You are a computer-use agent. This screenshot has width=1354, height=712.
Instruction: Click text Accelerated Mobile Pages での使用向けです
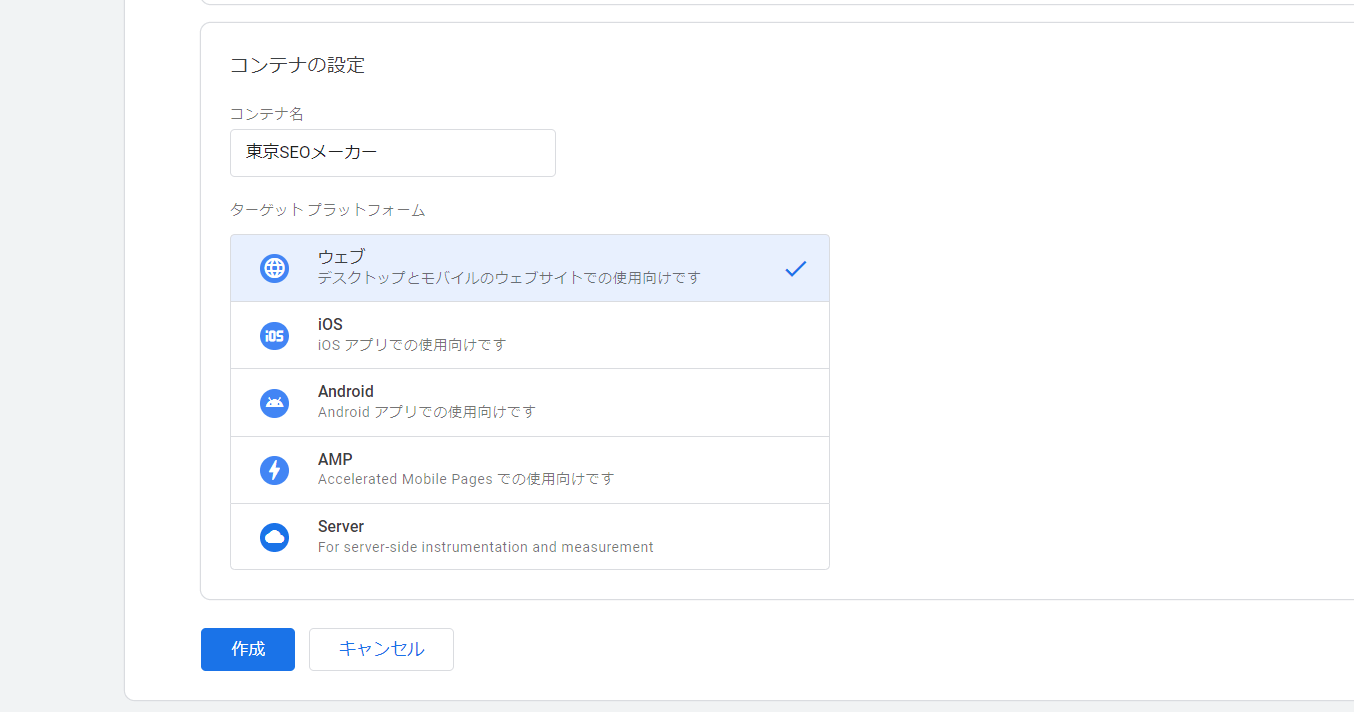click(x=466, y=479)
